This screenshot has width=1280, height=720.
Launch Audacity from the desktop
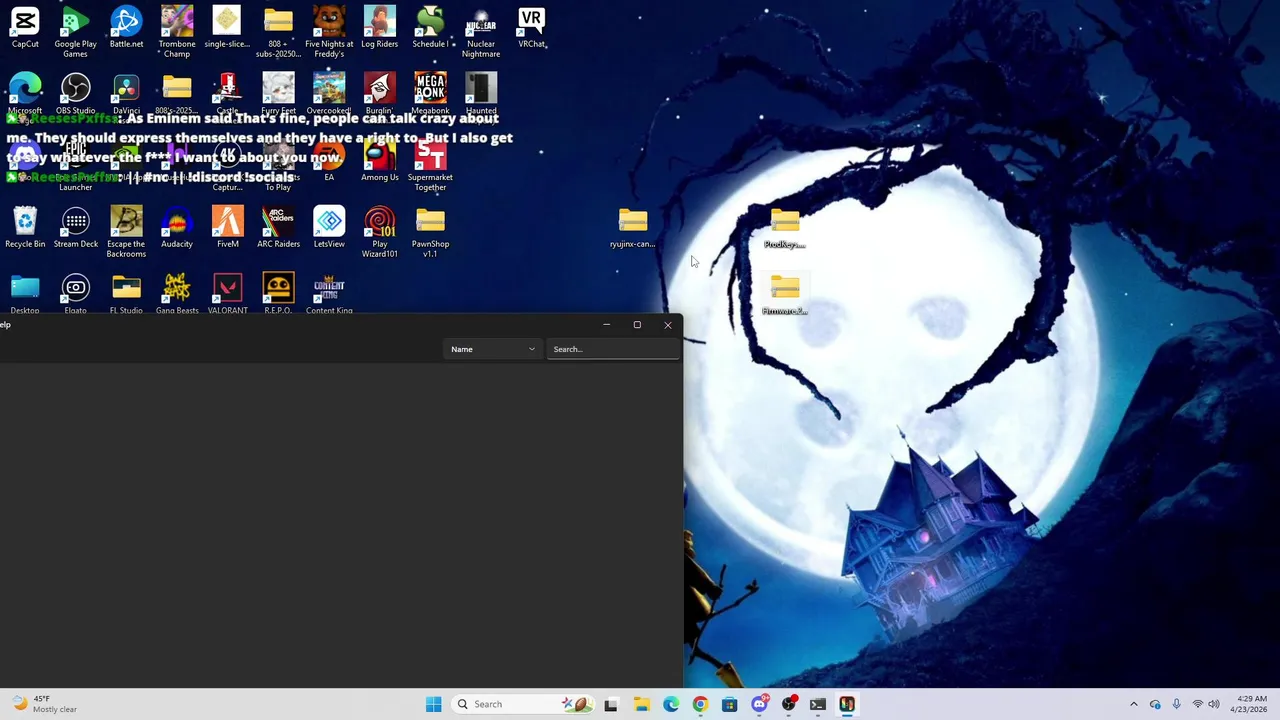177,227
